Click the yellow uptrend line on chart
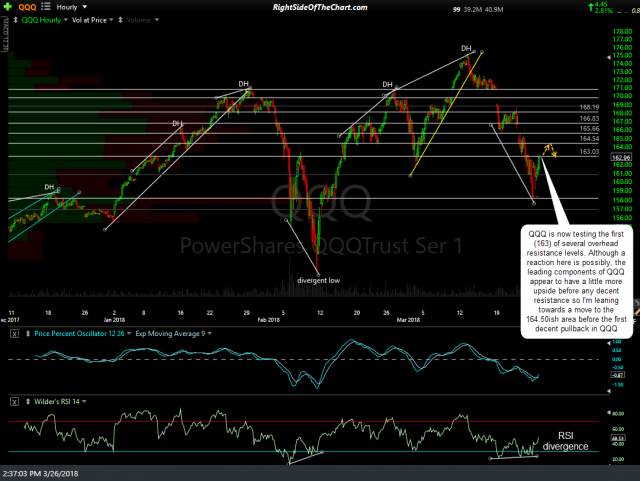 point(446,114)
